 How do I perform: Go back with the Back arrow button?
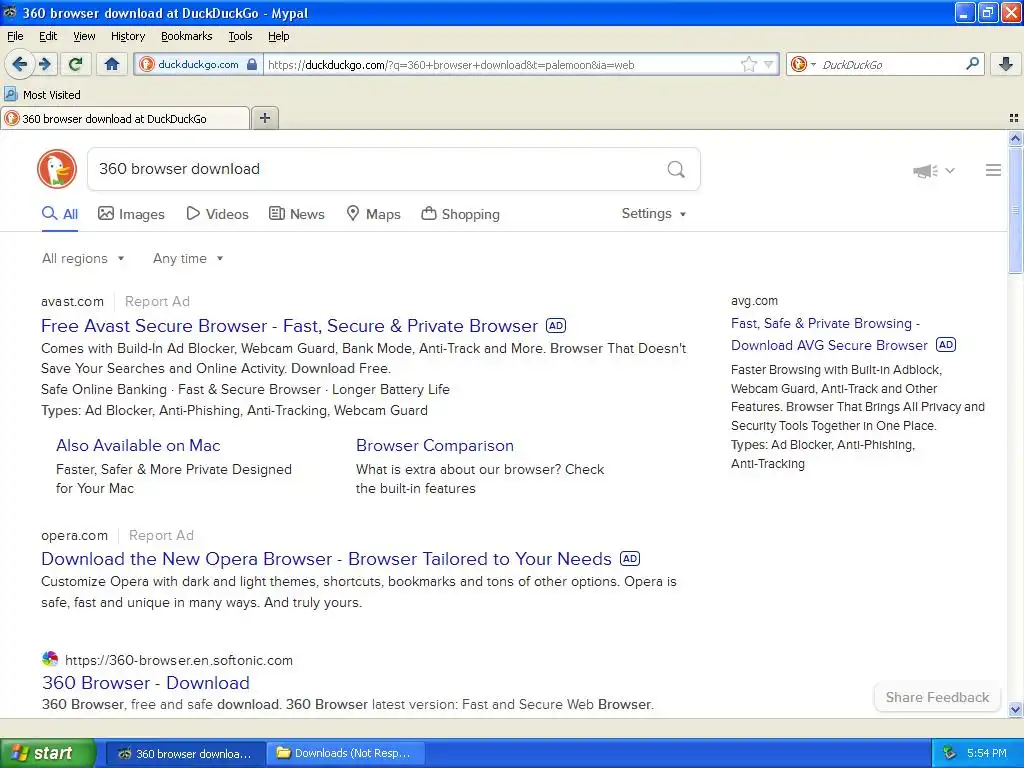[19, 64]
